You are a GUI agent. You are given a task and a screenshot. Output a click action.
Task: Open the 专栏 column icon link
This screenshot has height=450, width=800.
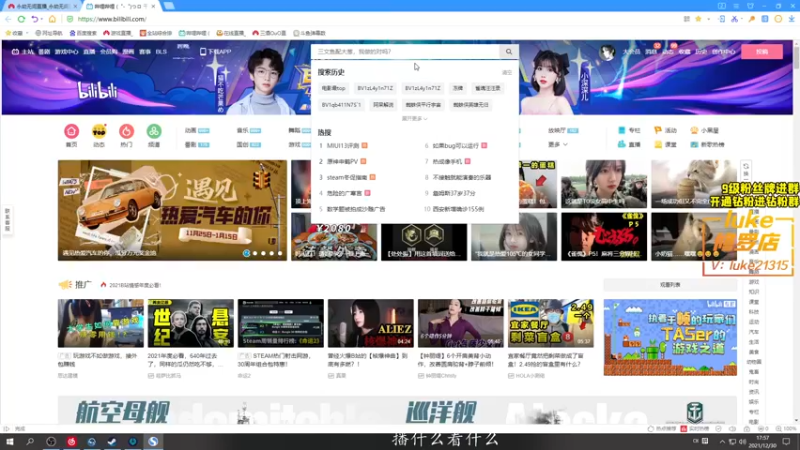(x=629, y=131)
